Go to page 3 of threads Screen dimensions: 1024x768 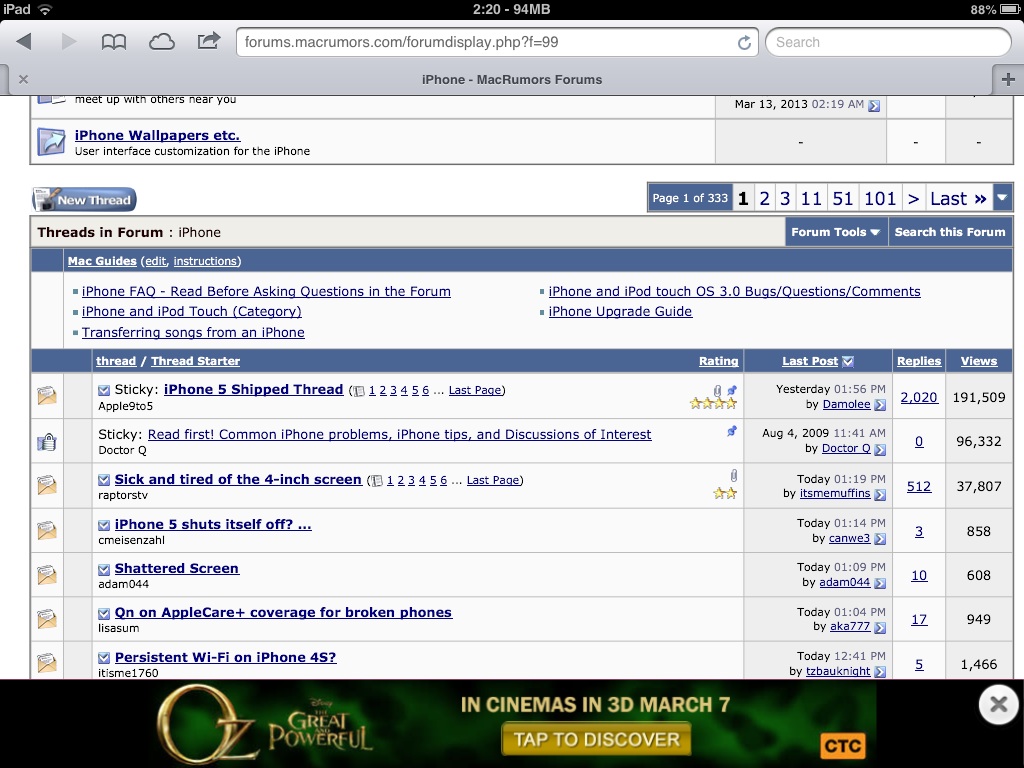[x=785, y=198]
